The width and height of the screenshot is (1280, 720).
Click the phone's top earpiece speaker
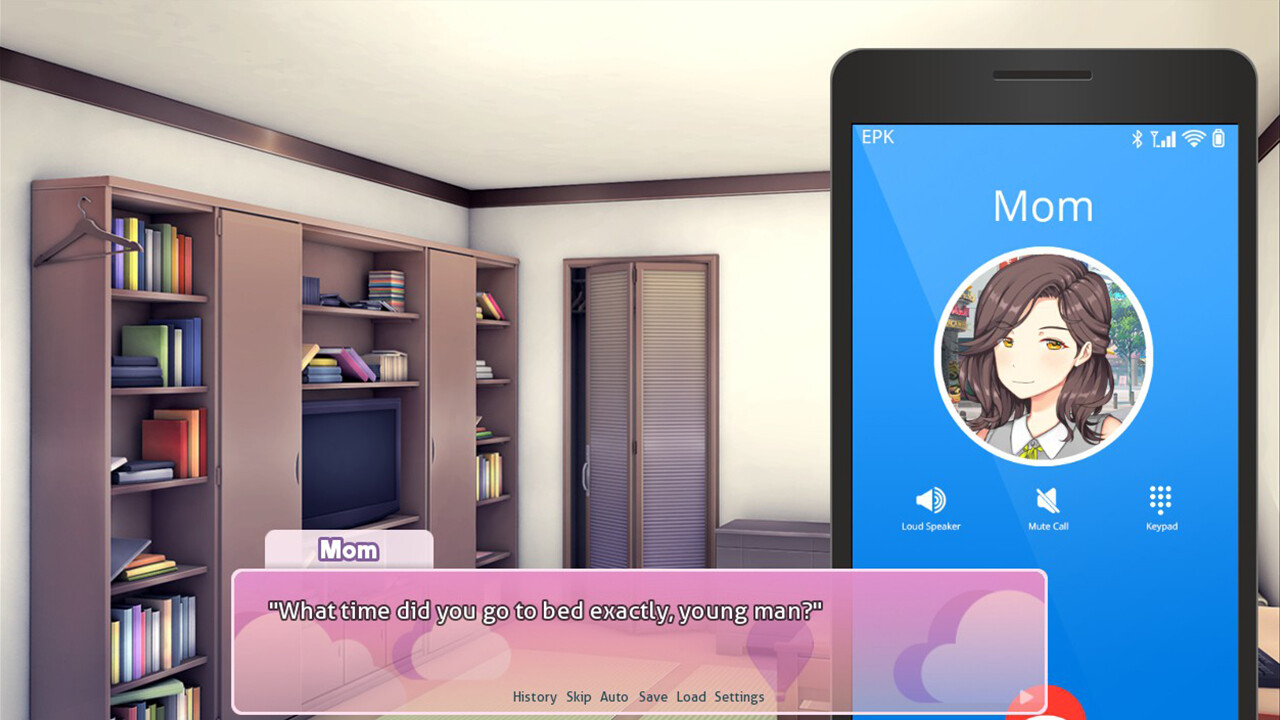(1043, 75)
